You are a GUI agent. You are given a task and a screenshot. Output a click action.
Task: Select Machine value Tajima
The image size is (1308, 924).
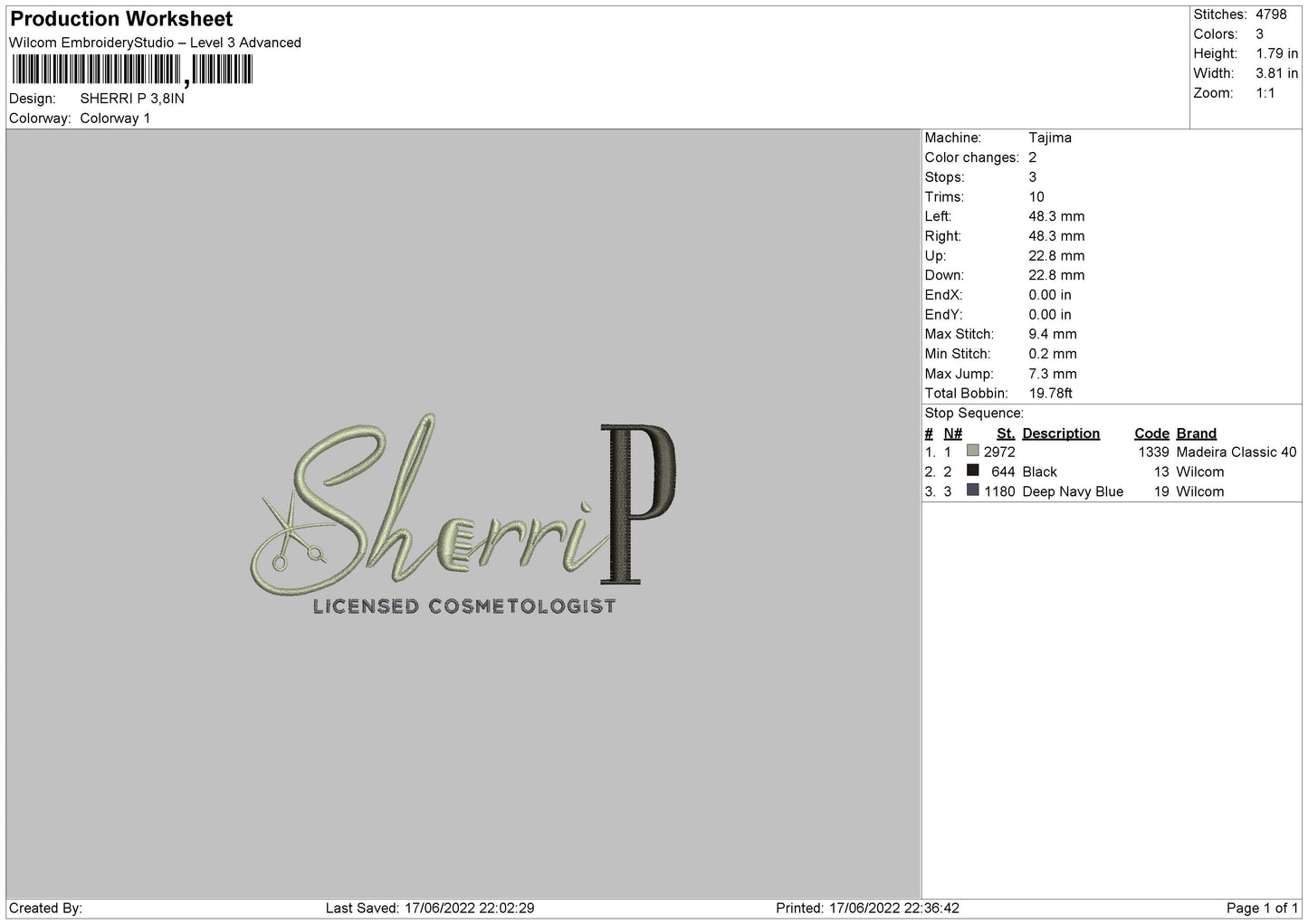1050,138
